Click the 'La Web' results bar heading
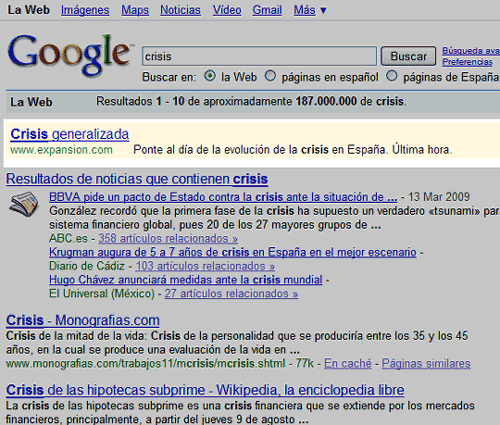This screenshot has width=500, height=425. [31, 102]
